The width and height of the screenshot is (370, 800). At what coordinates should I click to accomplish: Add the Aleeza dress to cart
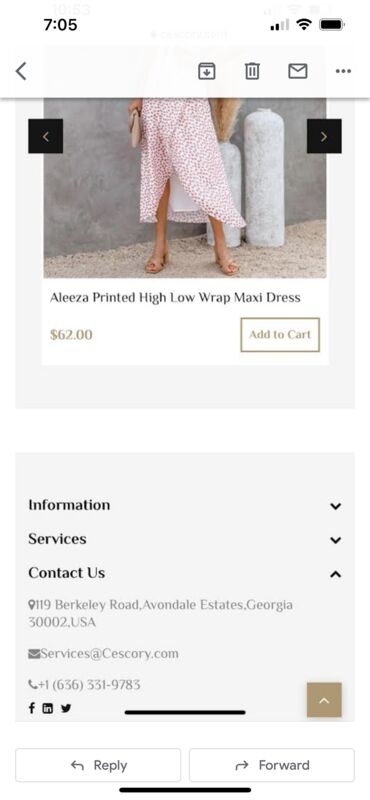(x=280, y=335)
